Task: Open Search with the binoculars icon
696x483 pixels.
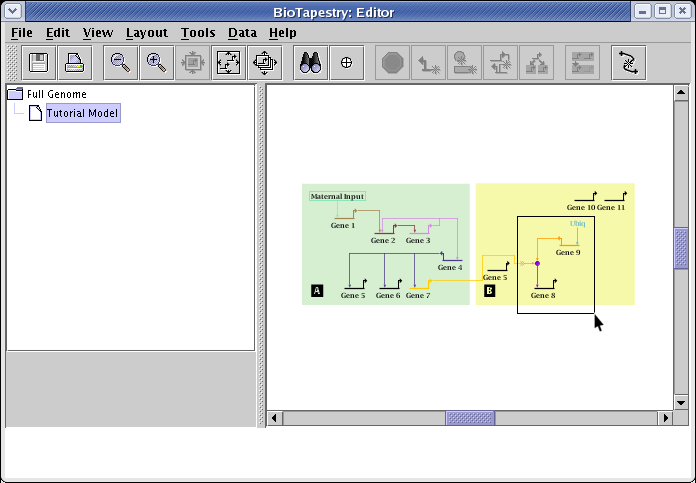Action: click(x=311, y=63)
